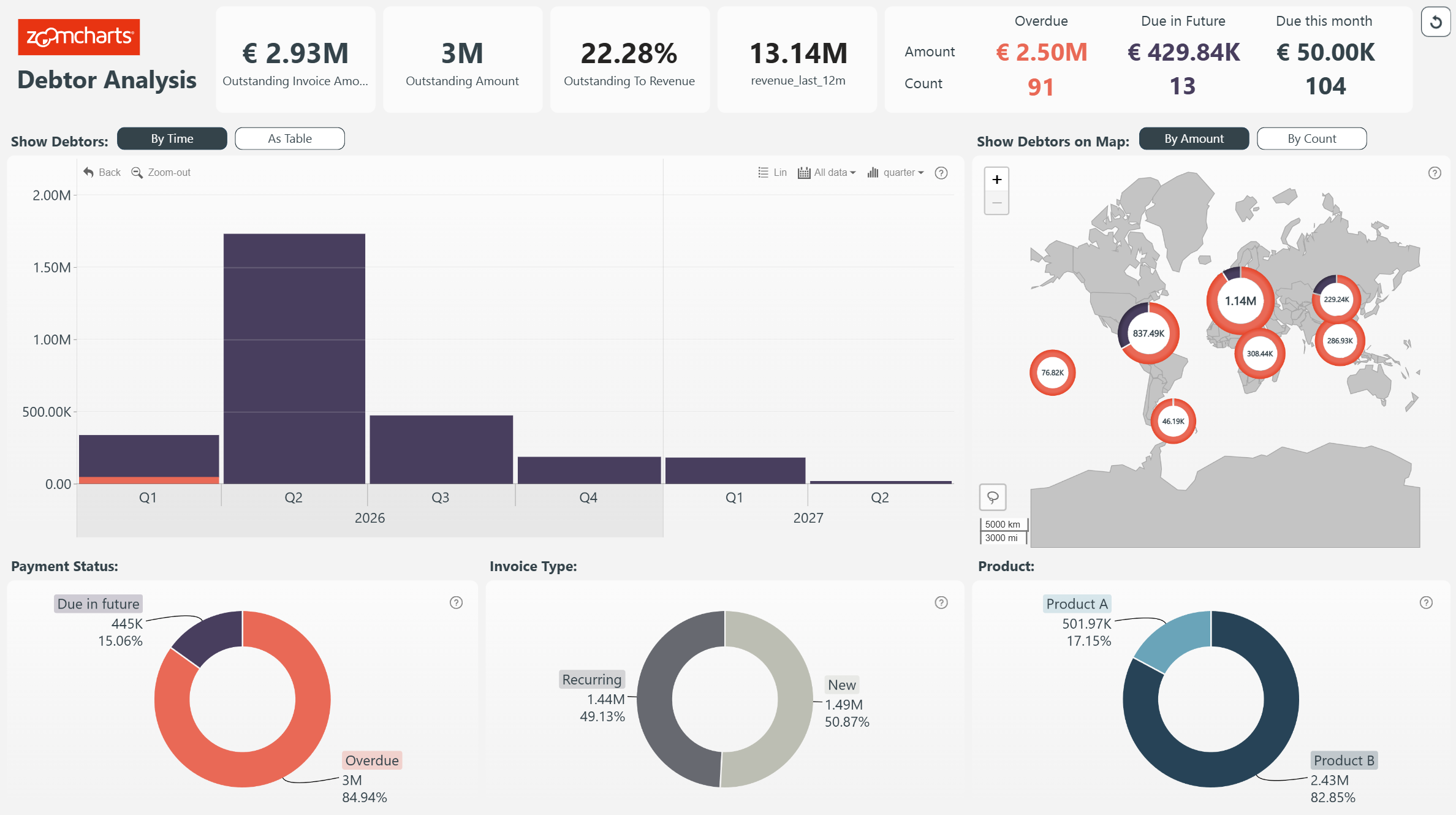Image resolution: width=1456 pixels, height=815 pixels.
Task: Click the reset dashboard icon at top right
Action: [1435, 23]
